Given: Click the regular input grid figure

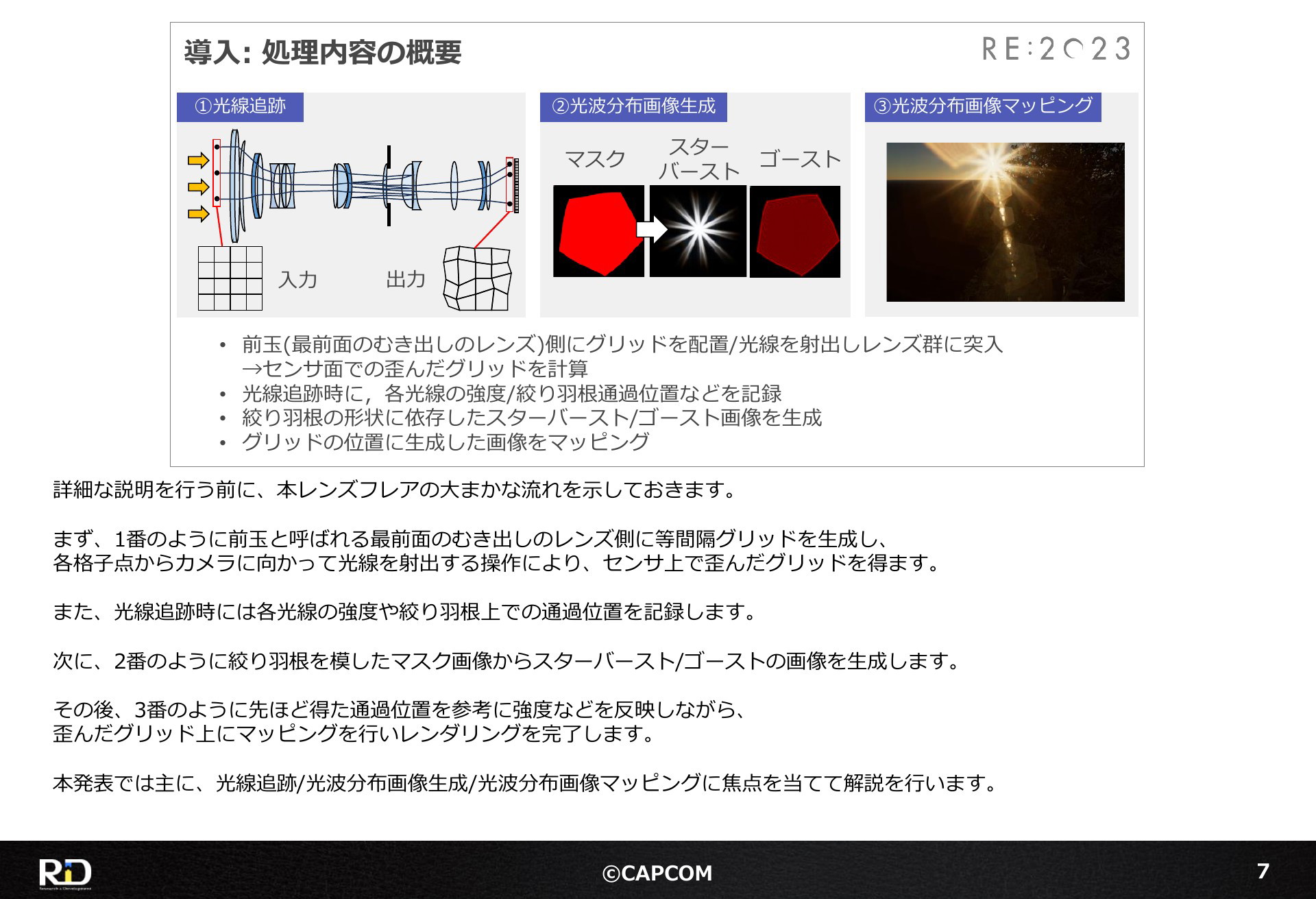Looking at the screenshot, I should (x=230, y=278).
